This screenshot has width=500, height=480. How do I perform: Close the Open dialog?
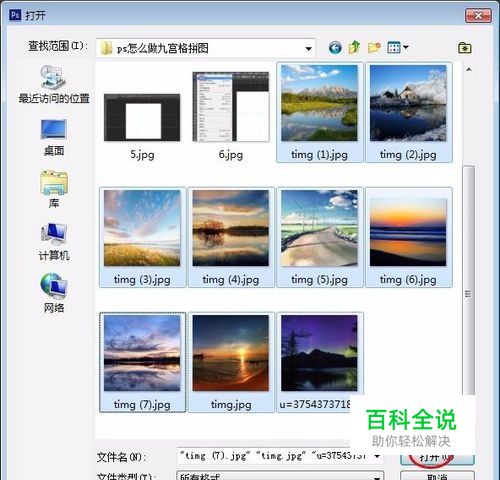point(478,15)
